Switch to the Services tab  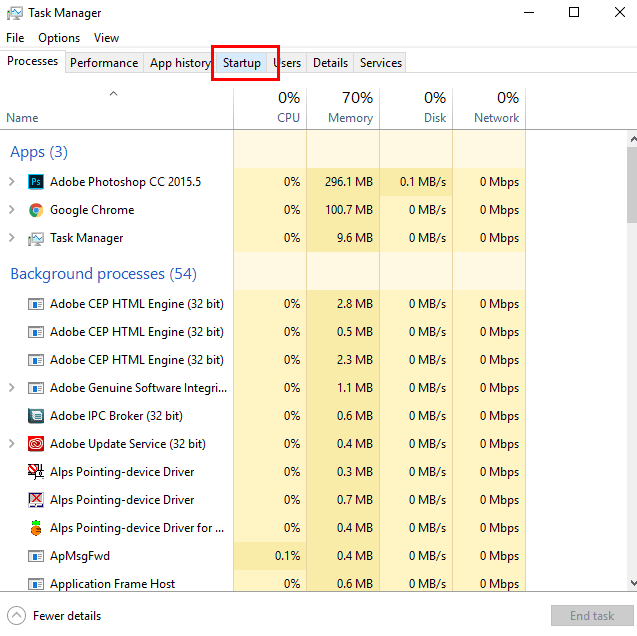(380, 63)
